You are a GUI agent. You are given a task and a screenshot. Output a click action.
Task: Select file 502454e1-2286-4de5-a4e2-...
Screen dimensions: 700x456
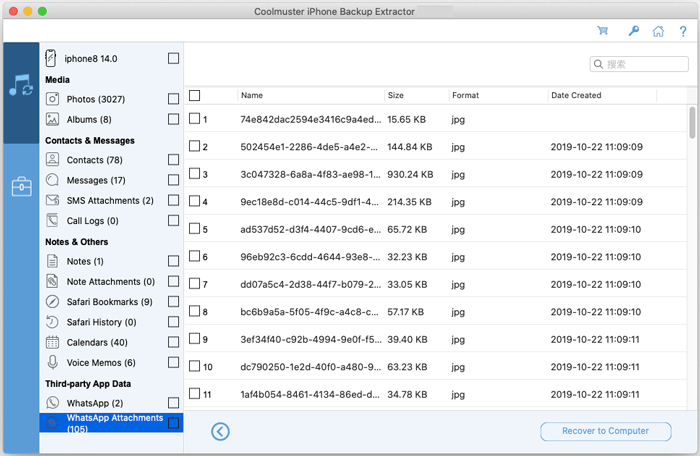click(309, 147)
